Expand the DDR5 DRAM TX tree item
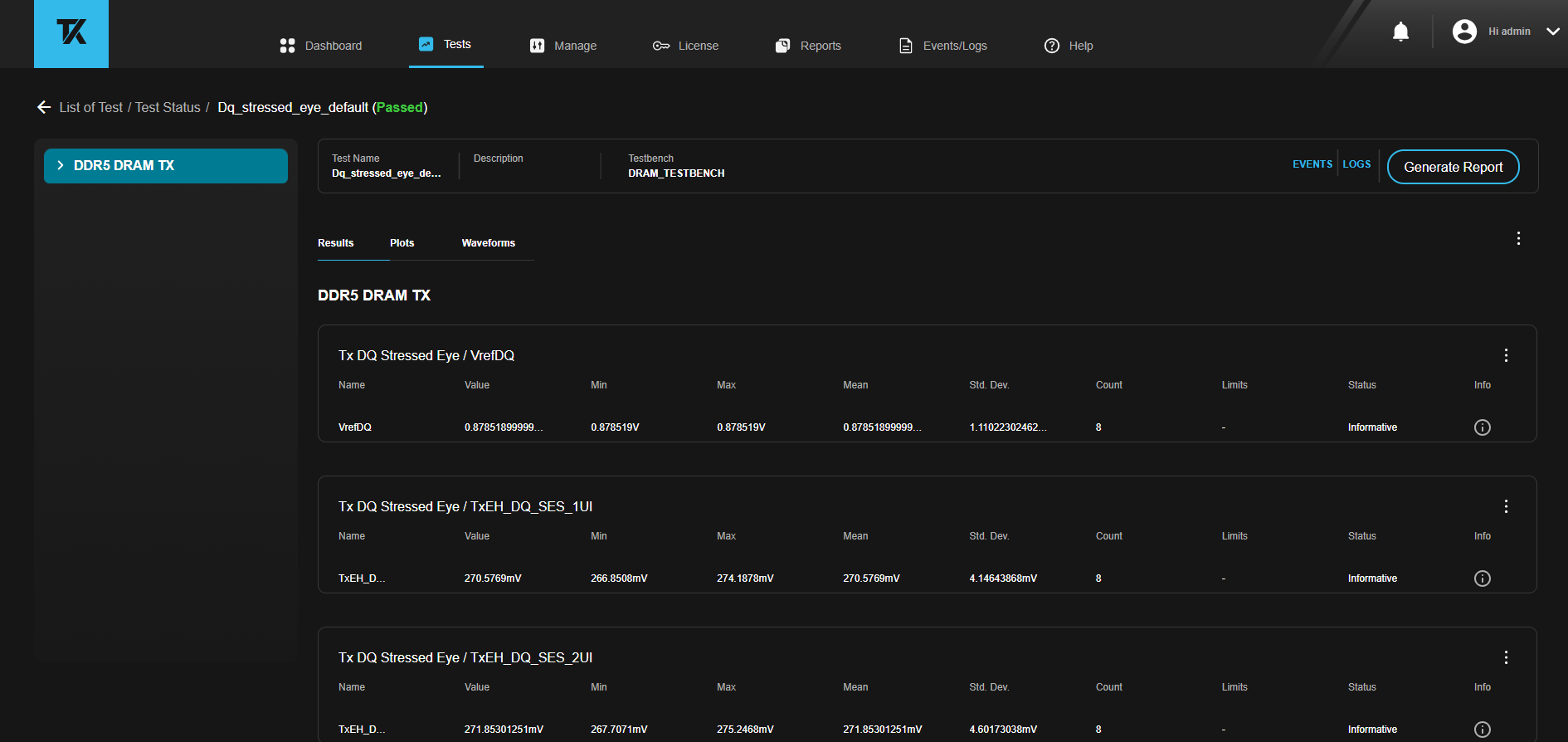1568x742 pixels. tap(61, 165)
